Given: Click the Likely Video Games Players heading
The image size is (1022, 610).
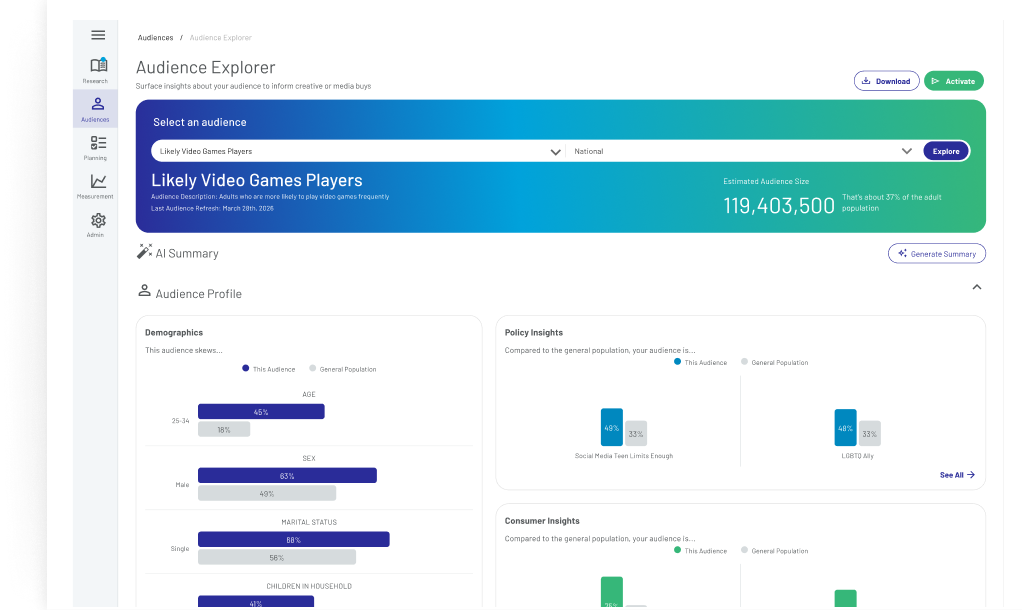Looking at the screenshot, I should 256,180.
